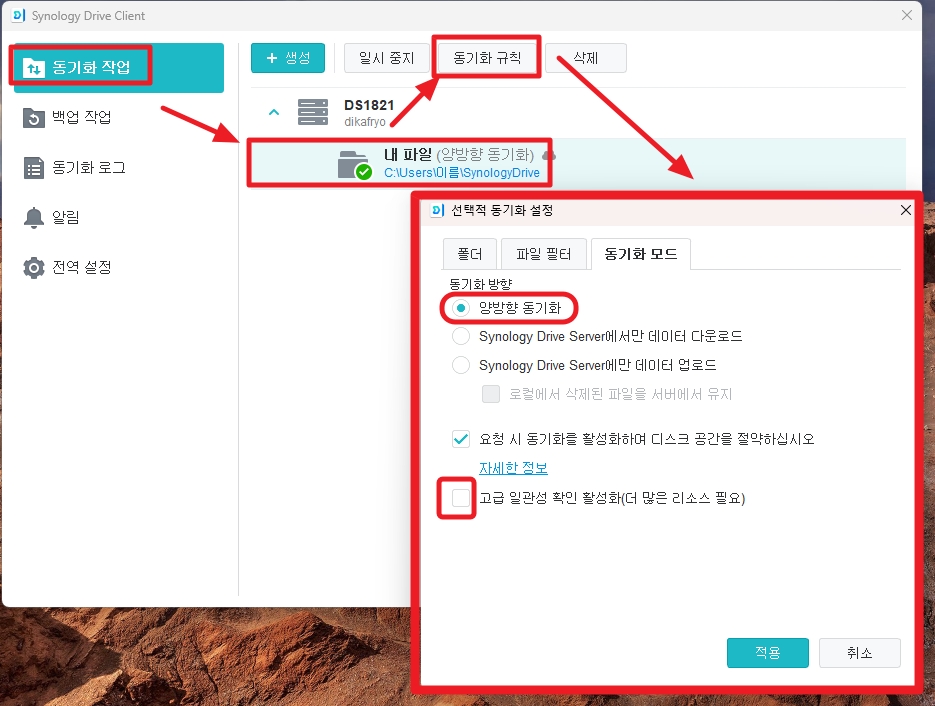Switch to the 파일 필터 tab
The image size is (935, 706).
coord(544,254)
